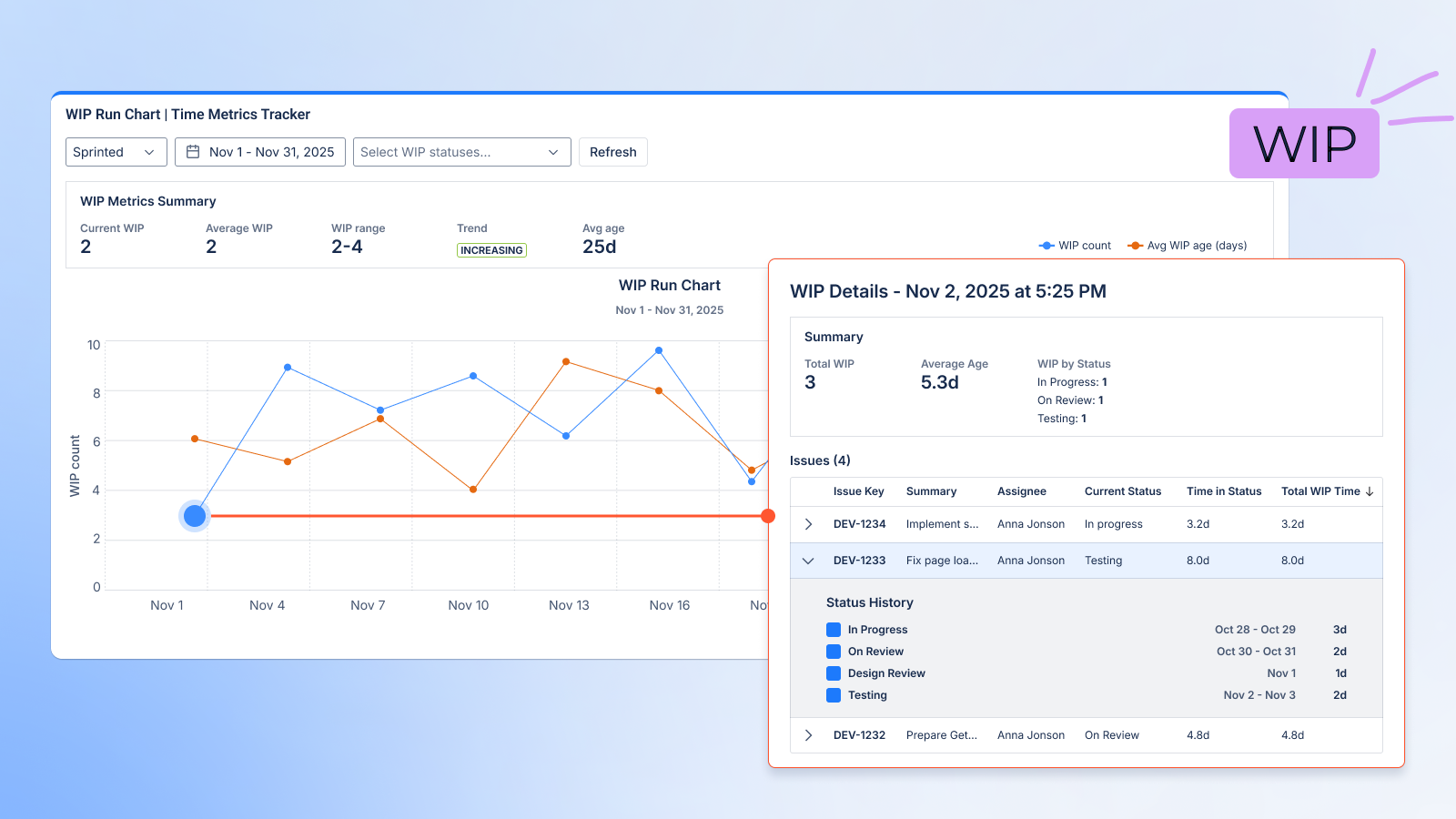Click the Summary column header
This screenshot has width=1456, height=819.
tap(932, 491)
